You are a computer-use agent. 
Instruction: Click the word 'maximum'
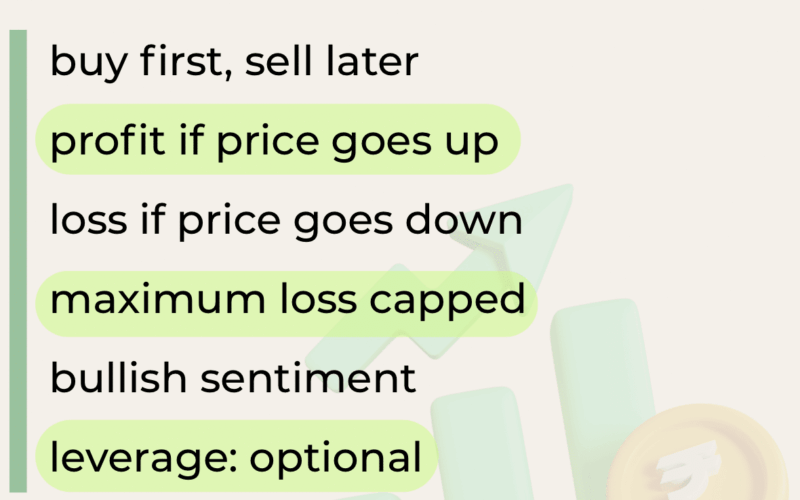click(158, 300)
